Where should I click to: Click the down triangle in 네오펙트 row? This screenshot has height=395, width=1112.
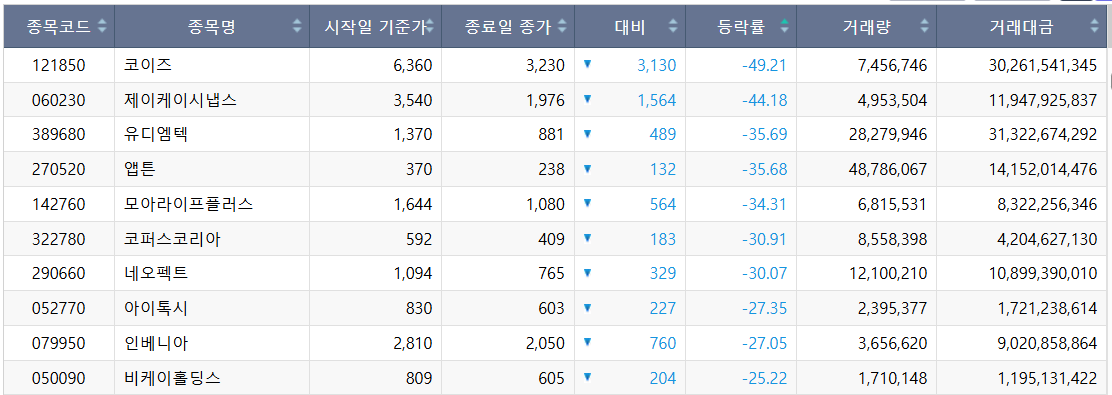point(587,273)
